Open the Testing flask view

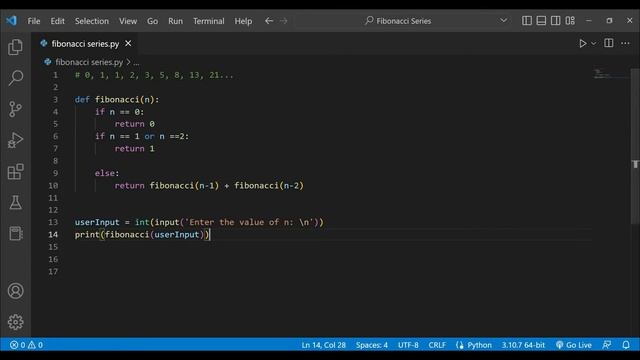(x=16, y=202)
